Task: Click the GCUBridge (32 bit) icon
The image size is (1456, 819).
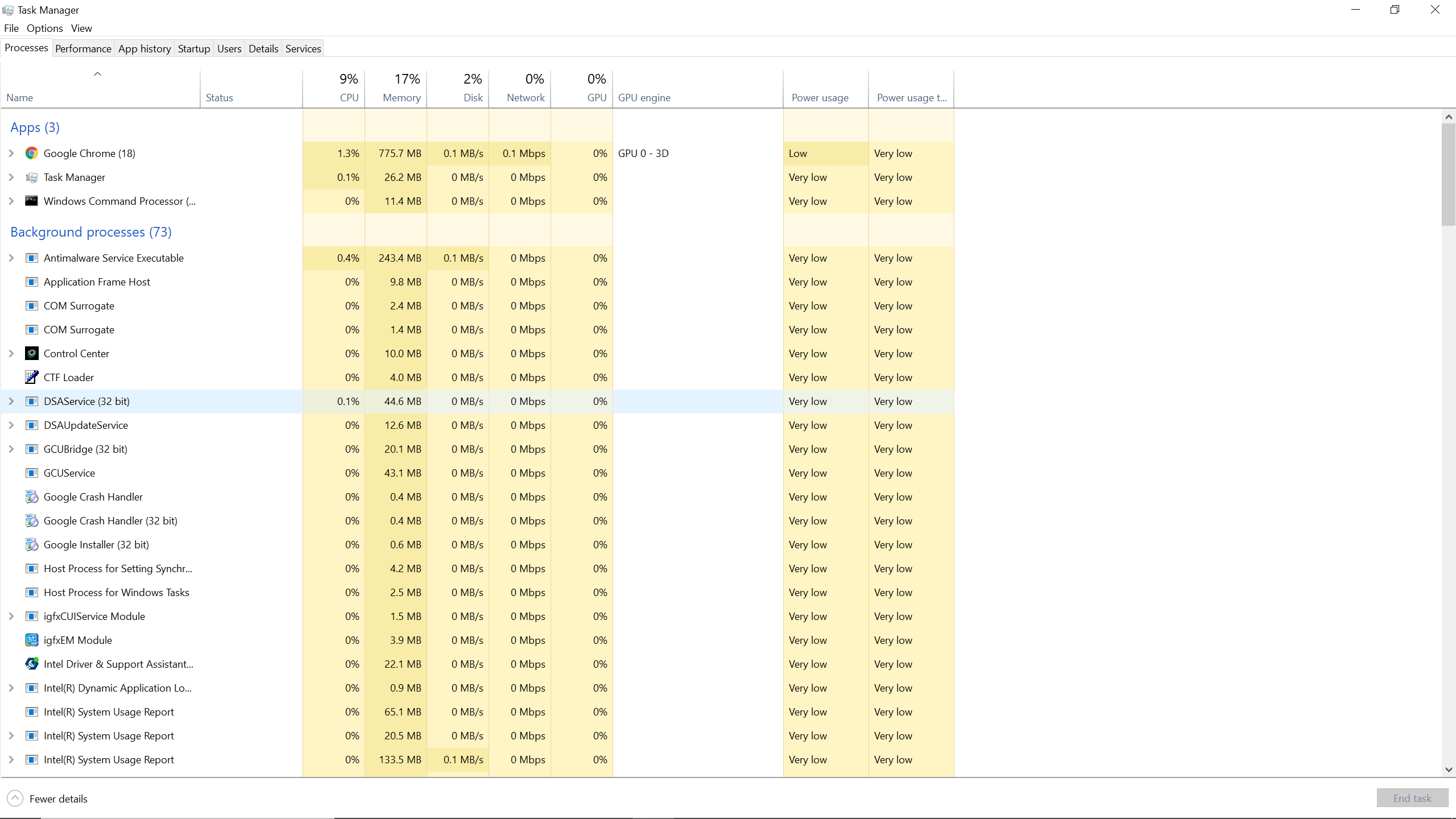Action: [32, 449]
